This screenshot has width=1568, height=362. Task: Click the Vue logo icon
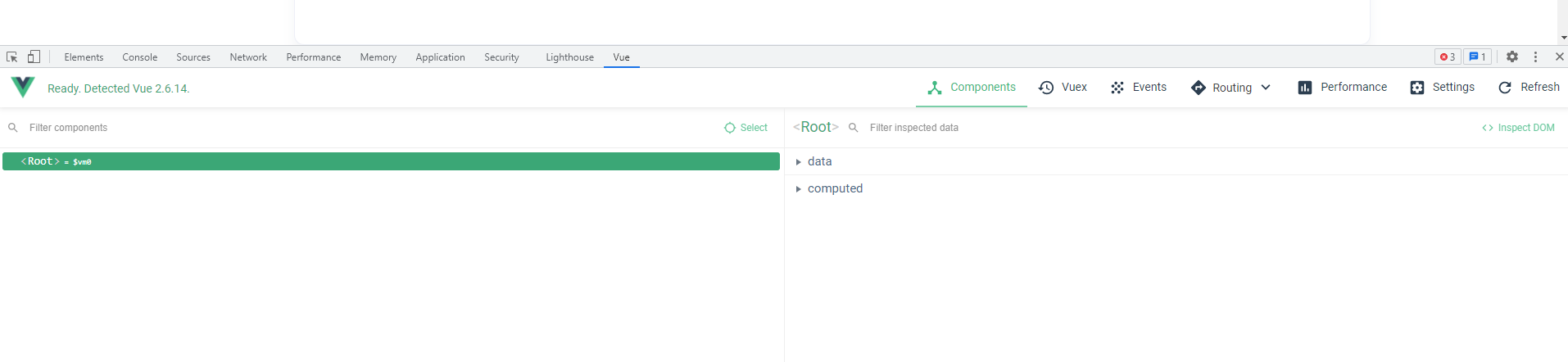pos(23,87)
